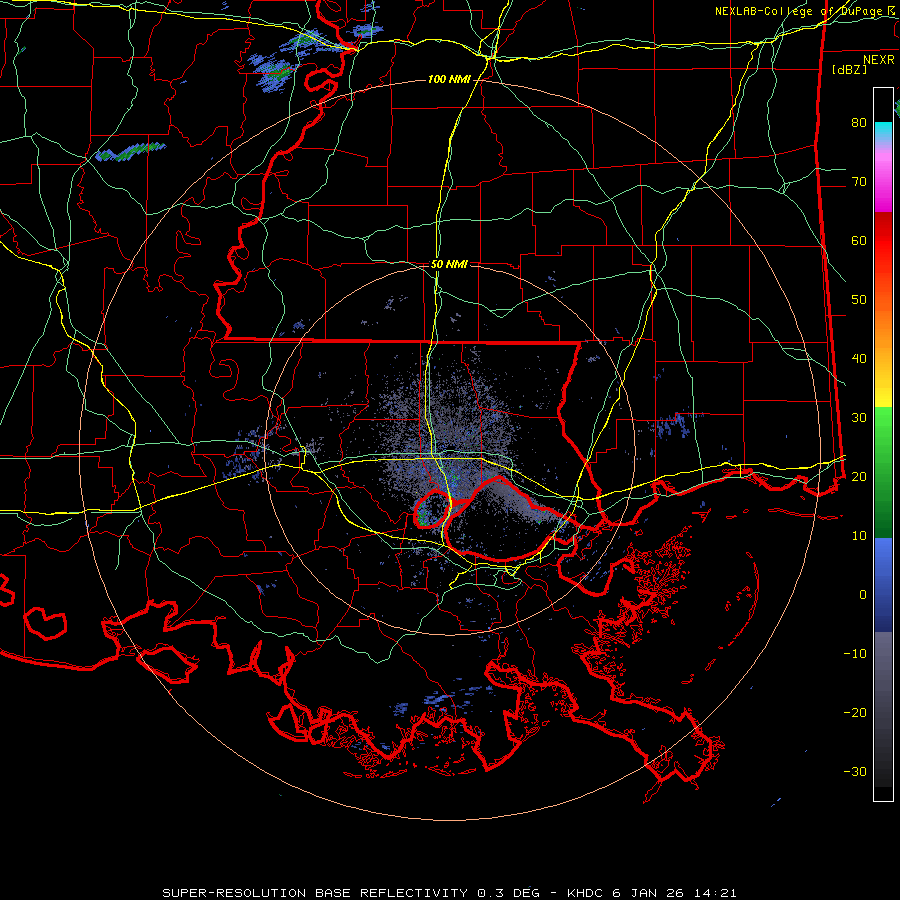Screen dimensions: 900x900
Task: Click the -20 dBZ scale value
Action: click(x=855, y=712)
